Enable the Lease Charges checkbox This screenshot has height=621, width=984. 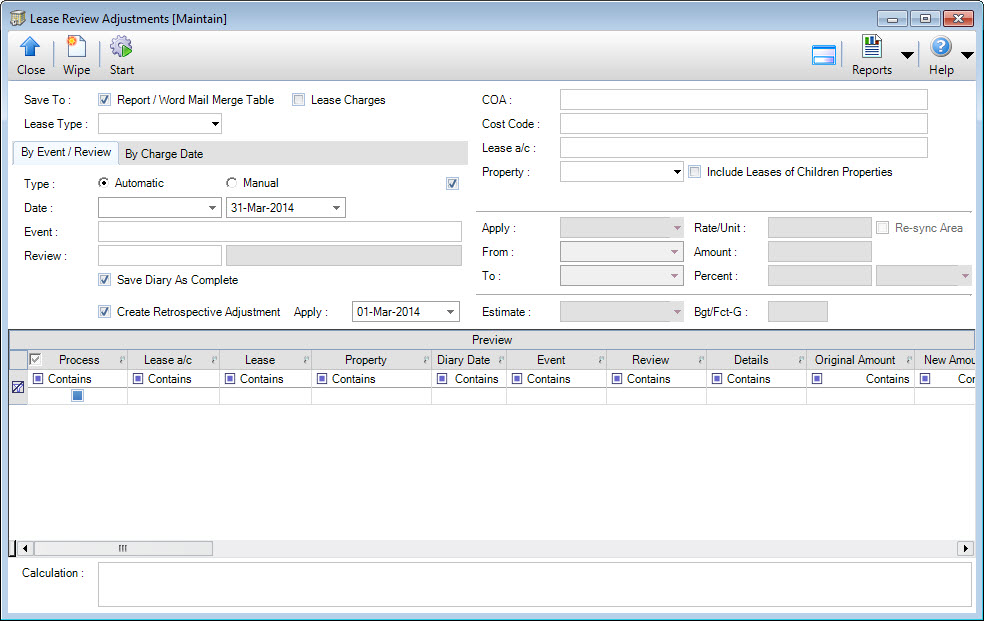coord(298,100)
